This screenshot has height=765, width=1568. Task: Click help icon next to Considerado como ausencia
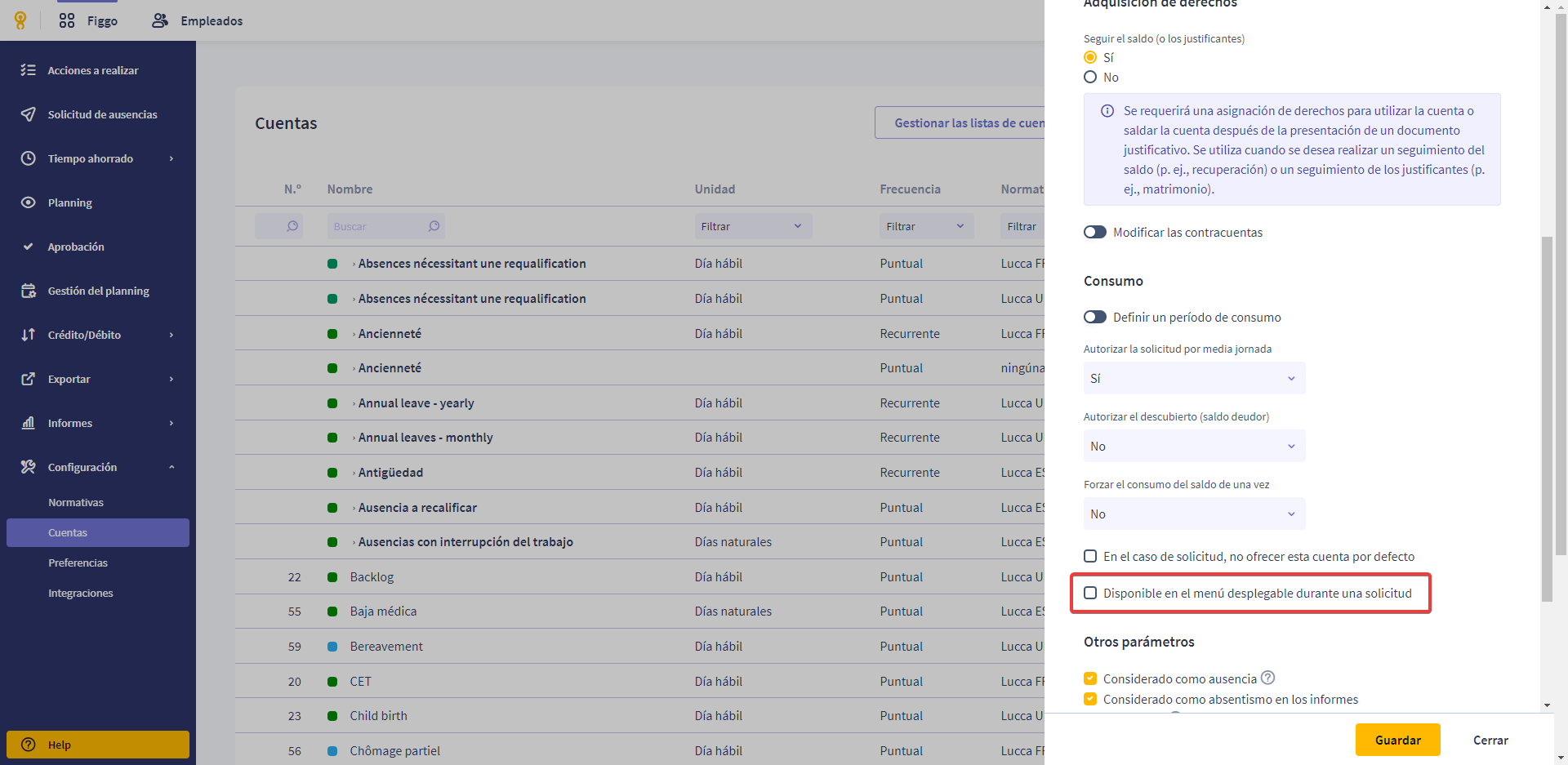pyautogui.click(x=1267, y=678)
